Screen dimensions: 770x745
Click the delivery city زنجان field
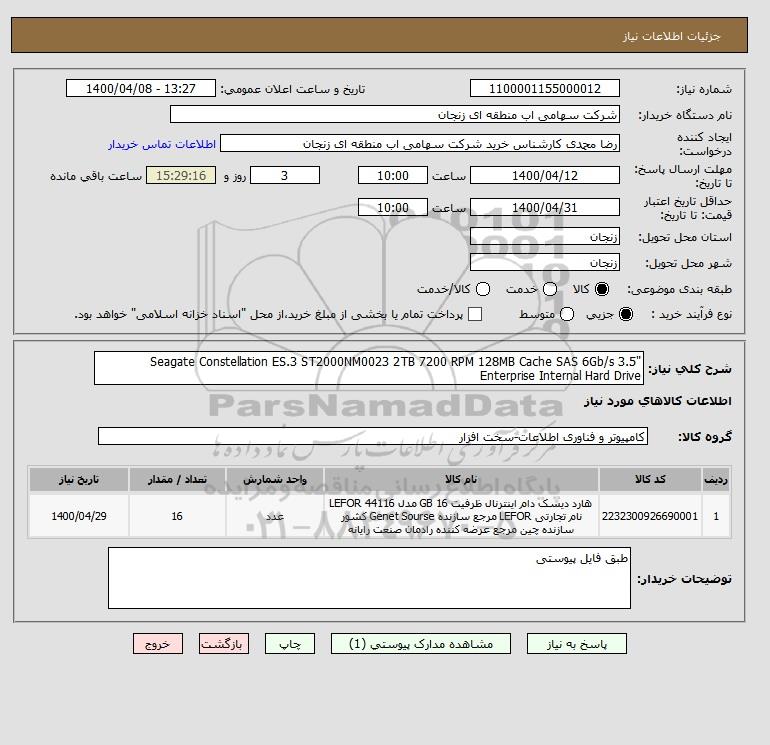(545, 263)
